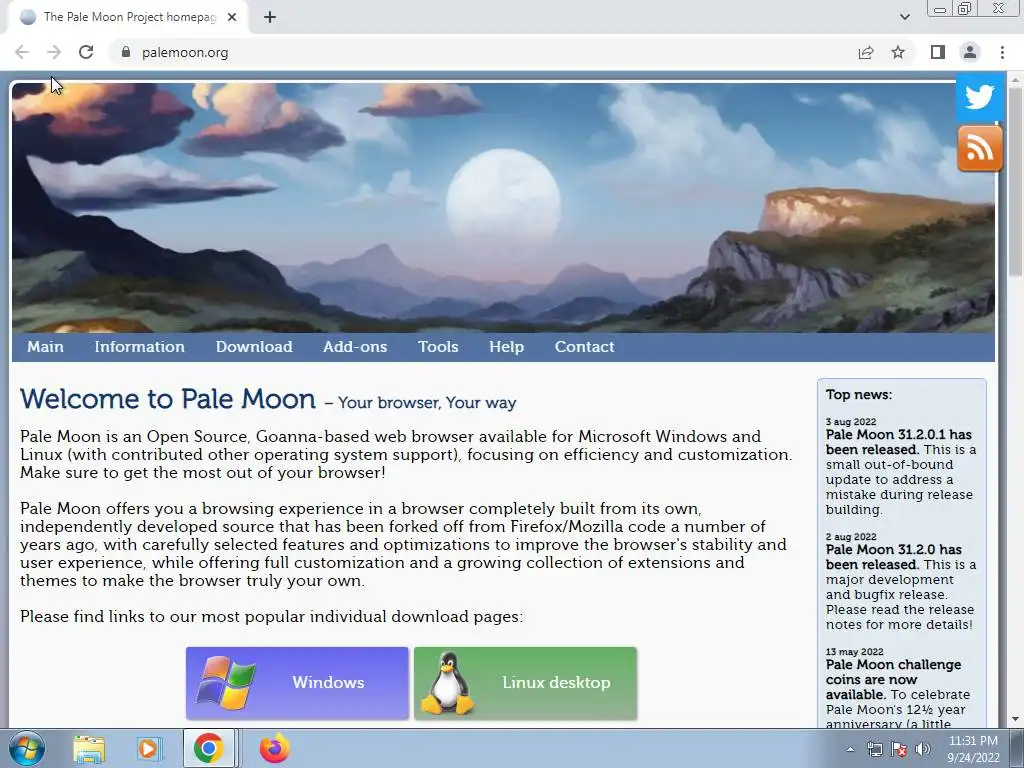Open the Information menu
Screen dimensions: 1024x768
[140, 347]
